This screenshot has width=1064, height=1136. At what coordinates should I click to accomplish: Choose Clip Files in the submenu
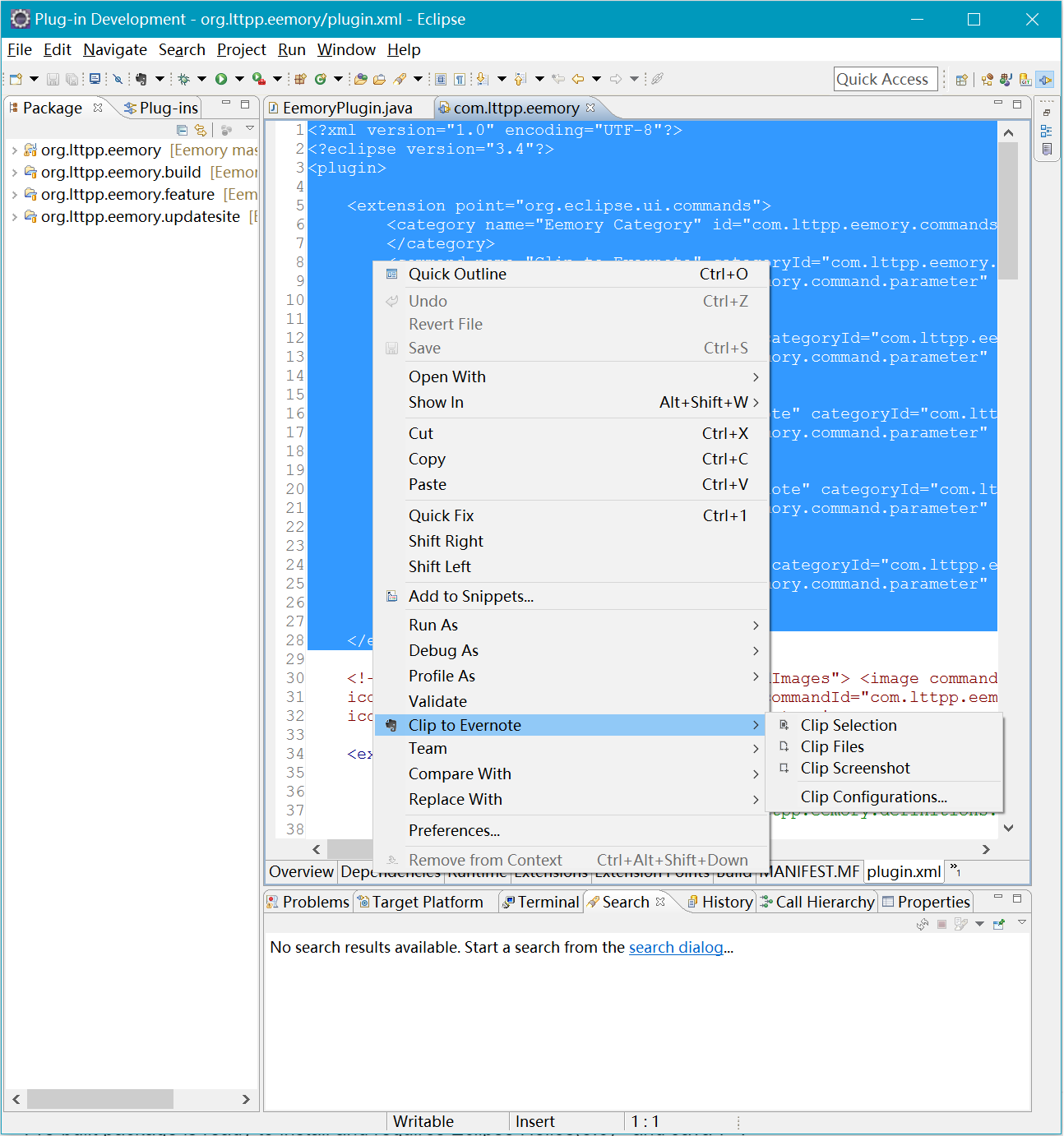coord(884,746)
